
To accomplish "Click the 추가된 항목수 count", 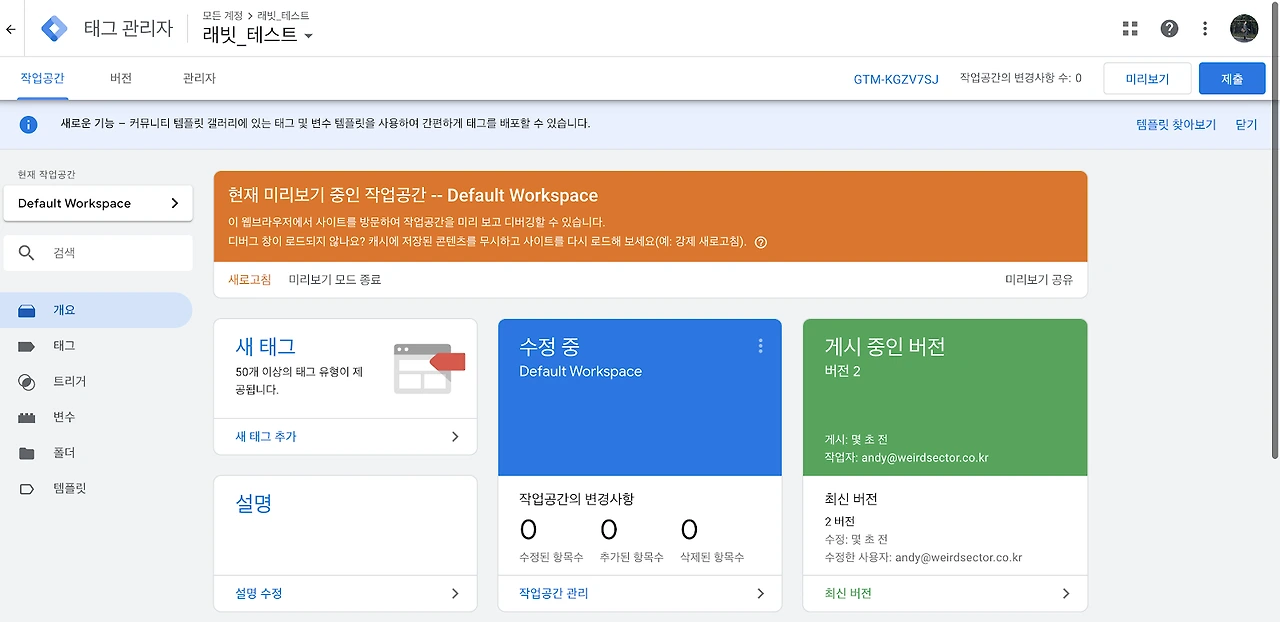I will pos(608,529).
